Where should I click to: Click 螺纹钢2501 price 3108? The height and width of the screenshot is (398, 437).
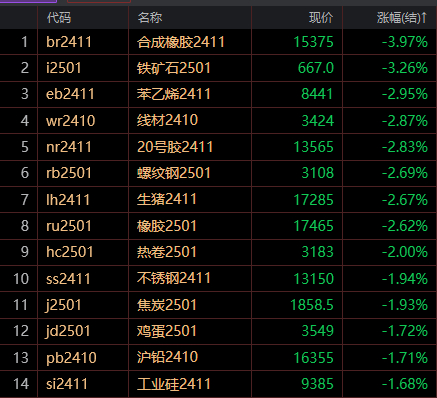click(x=317, y=173)
